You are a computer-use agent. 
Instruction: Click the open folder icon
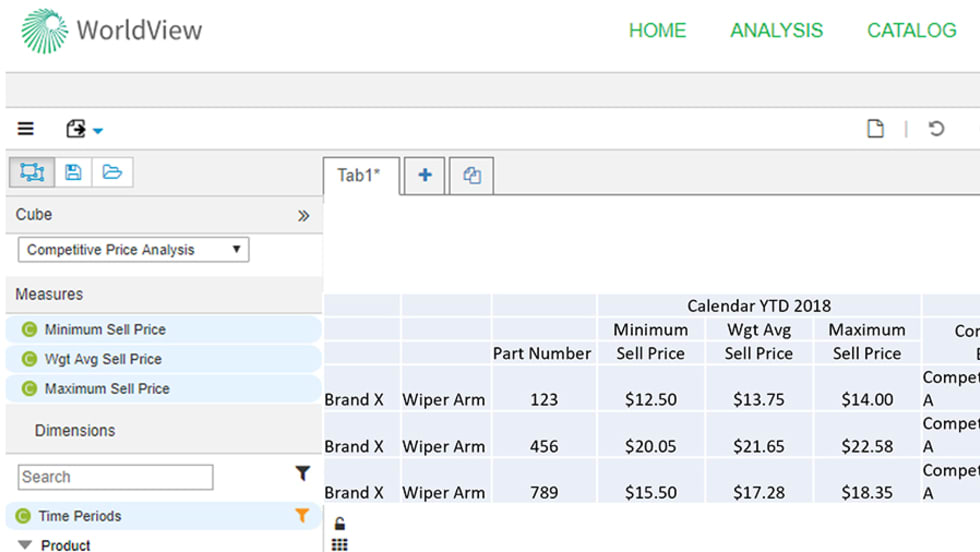[x=112, y=173]
